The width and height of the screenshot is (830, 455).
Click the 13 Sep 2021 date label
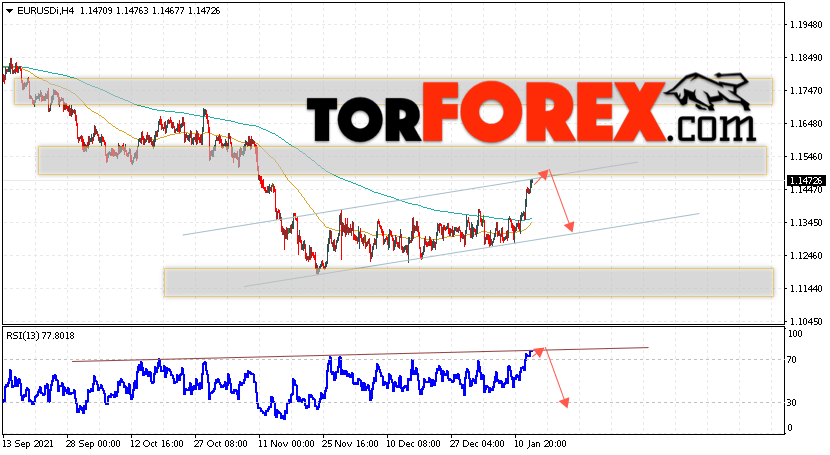coord(29,443)
